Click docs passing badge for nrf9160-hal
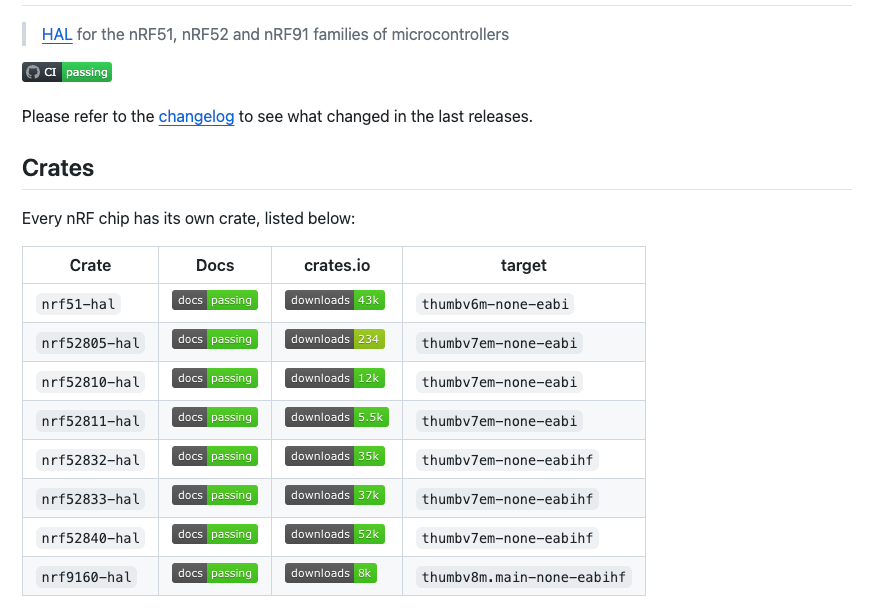 point(215,573)
